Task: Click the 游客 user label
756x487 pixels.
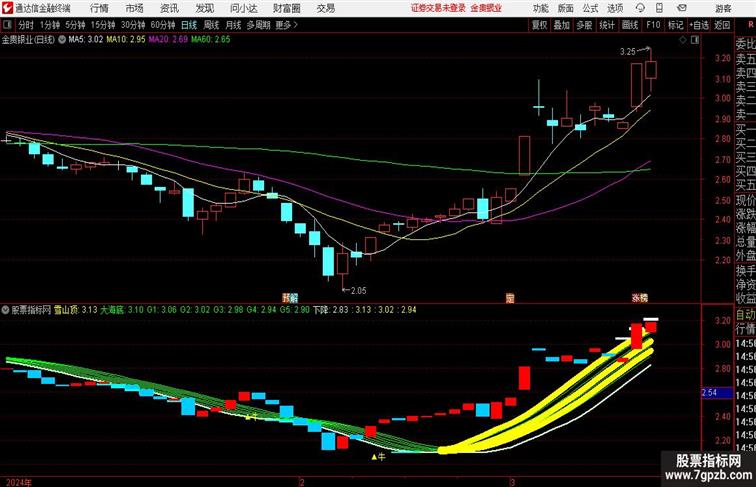Action: pos(723,8)
